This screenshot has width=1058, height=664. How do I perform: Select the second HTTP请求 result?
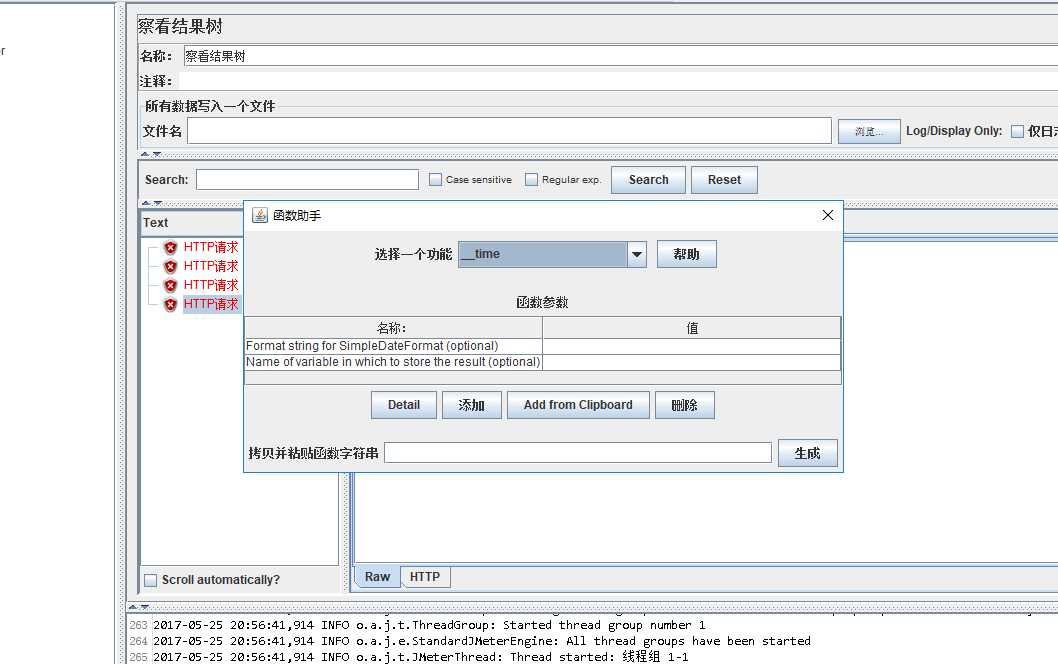pos(211,266)
